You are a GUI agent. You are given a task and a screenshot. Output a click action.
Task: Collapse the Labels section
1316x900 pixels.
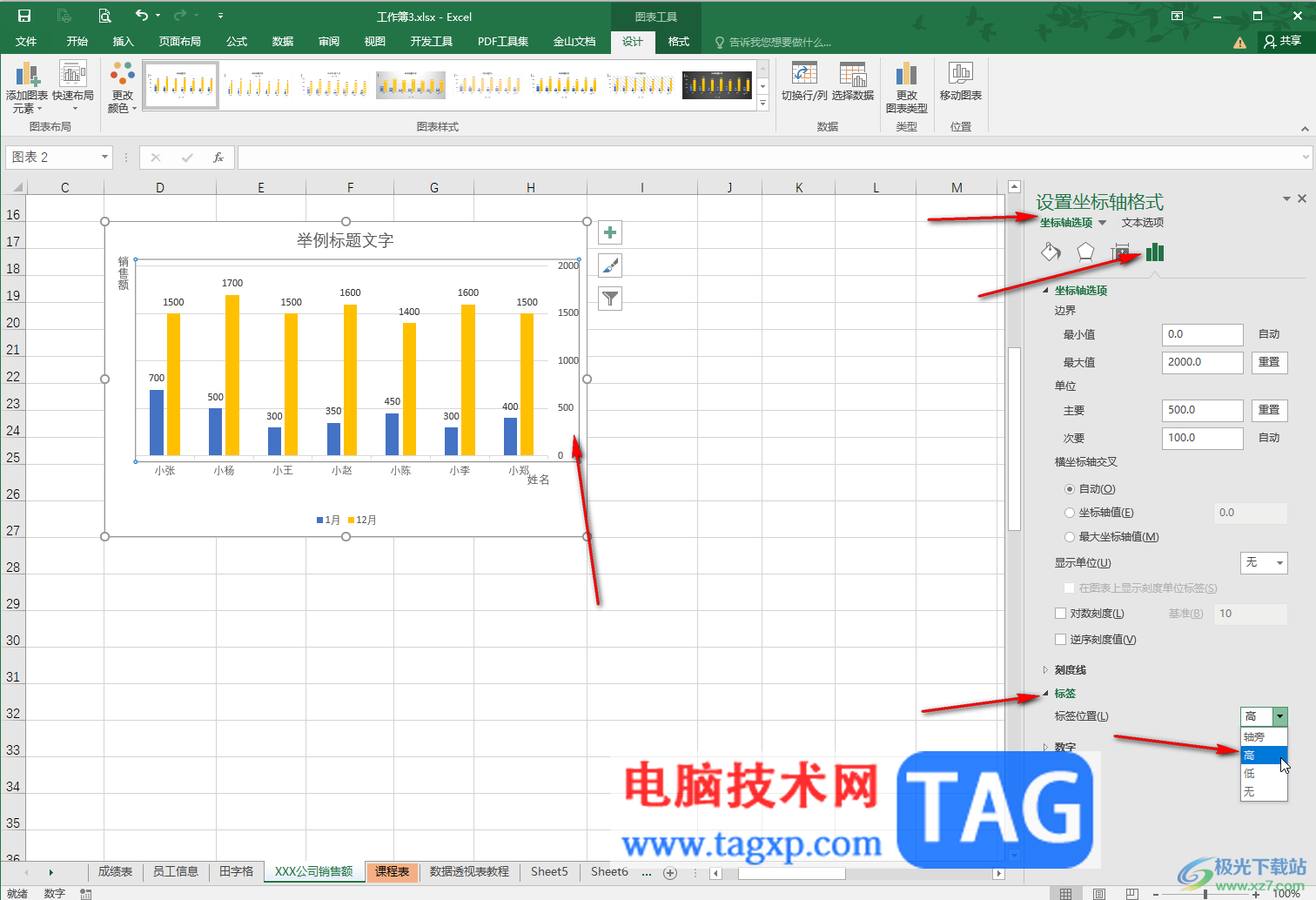click(1045, 694)
